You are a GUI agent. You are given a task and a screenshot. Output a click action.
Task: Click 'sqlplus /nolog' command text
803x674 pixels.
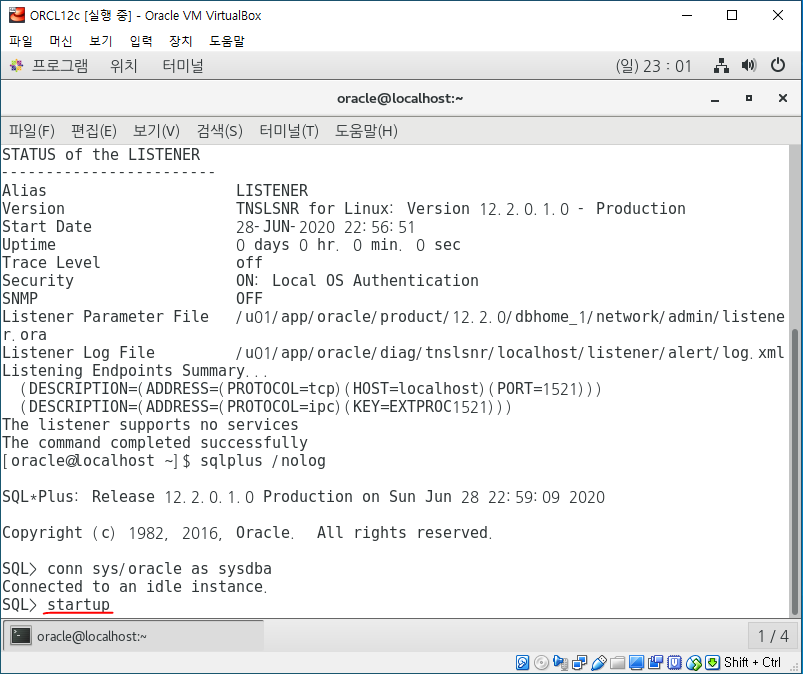(263, 460)
